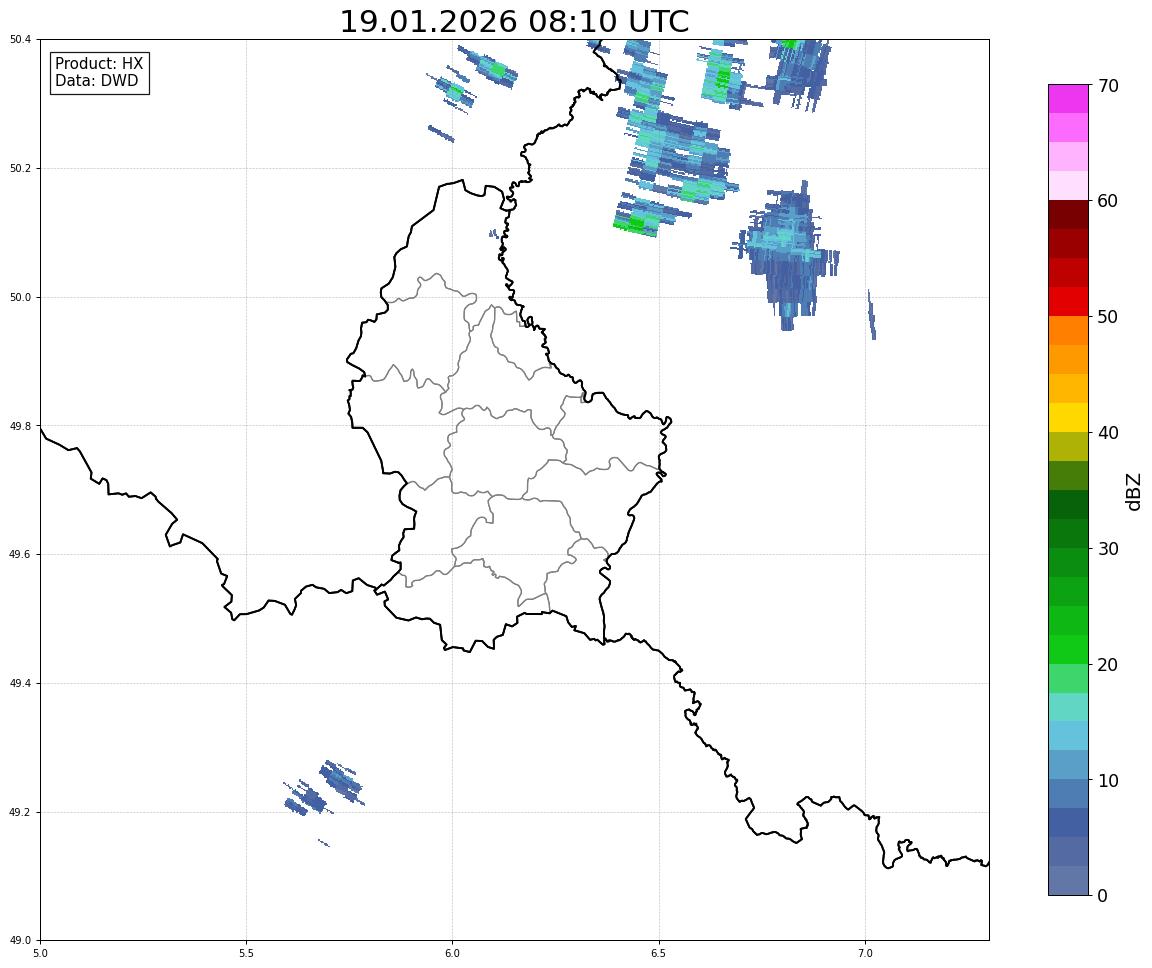
Task: Click the latitude axis label 49.2
Action: (x=20, y=812)
